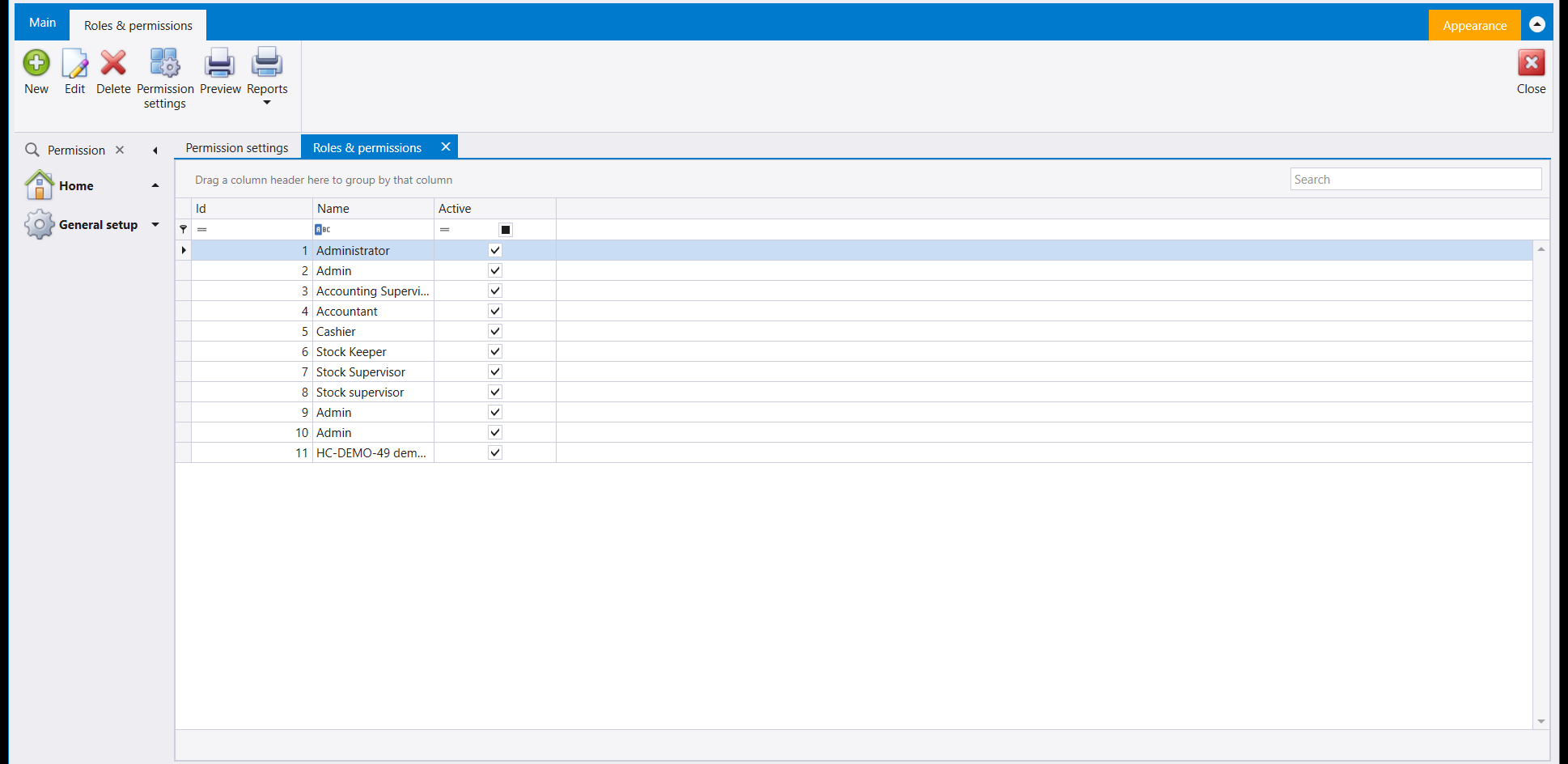Click the Home house icon
The width and height of the screenshot is (1568, 764).
pyautogui.click(x=39, y=185)
